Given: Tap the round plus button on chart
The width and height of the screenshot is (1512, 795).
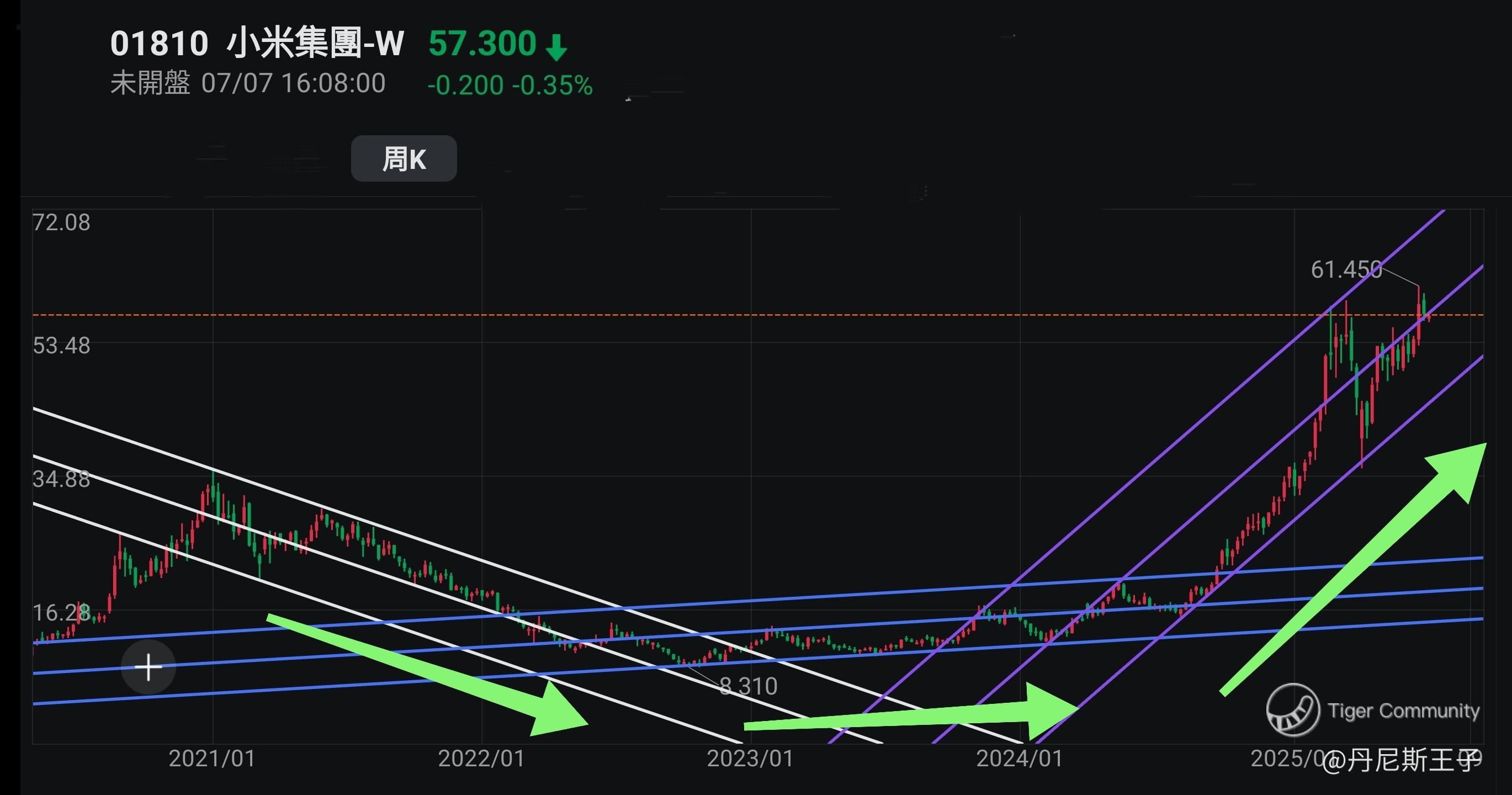Looking at the screenshot, I should 148,667.
